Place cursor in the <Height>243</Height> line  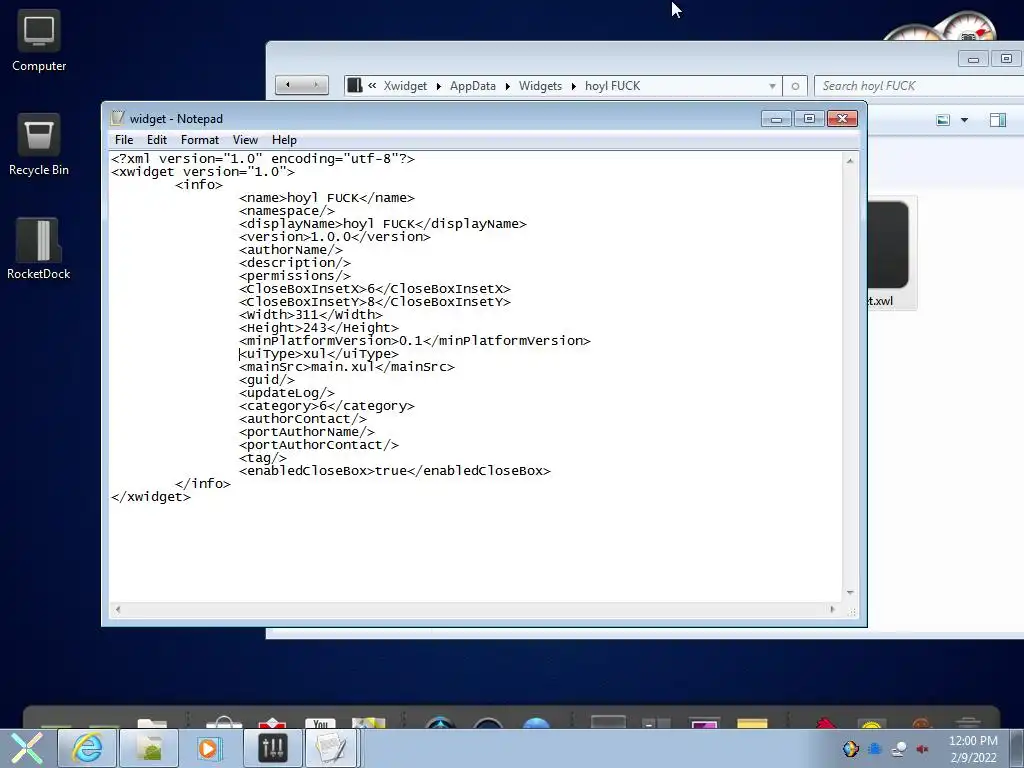pyautogui.click(x=319, y=328)
